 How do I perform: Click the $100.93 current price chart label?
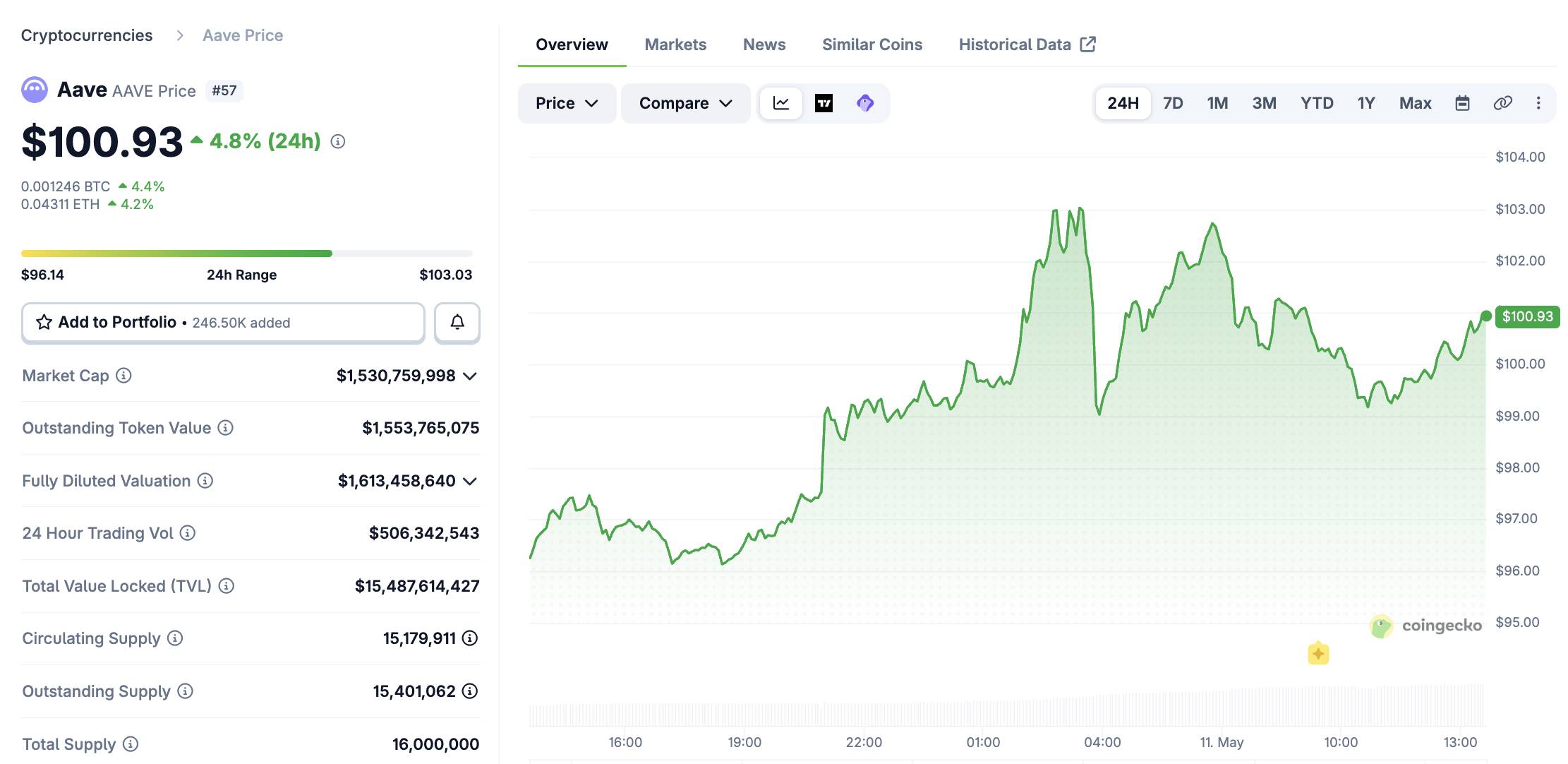point(1527,316)
